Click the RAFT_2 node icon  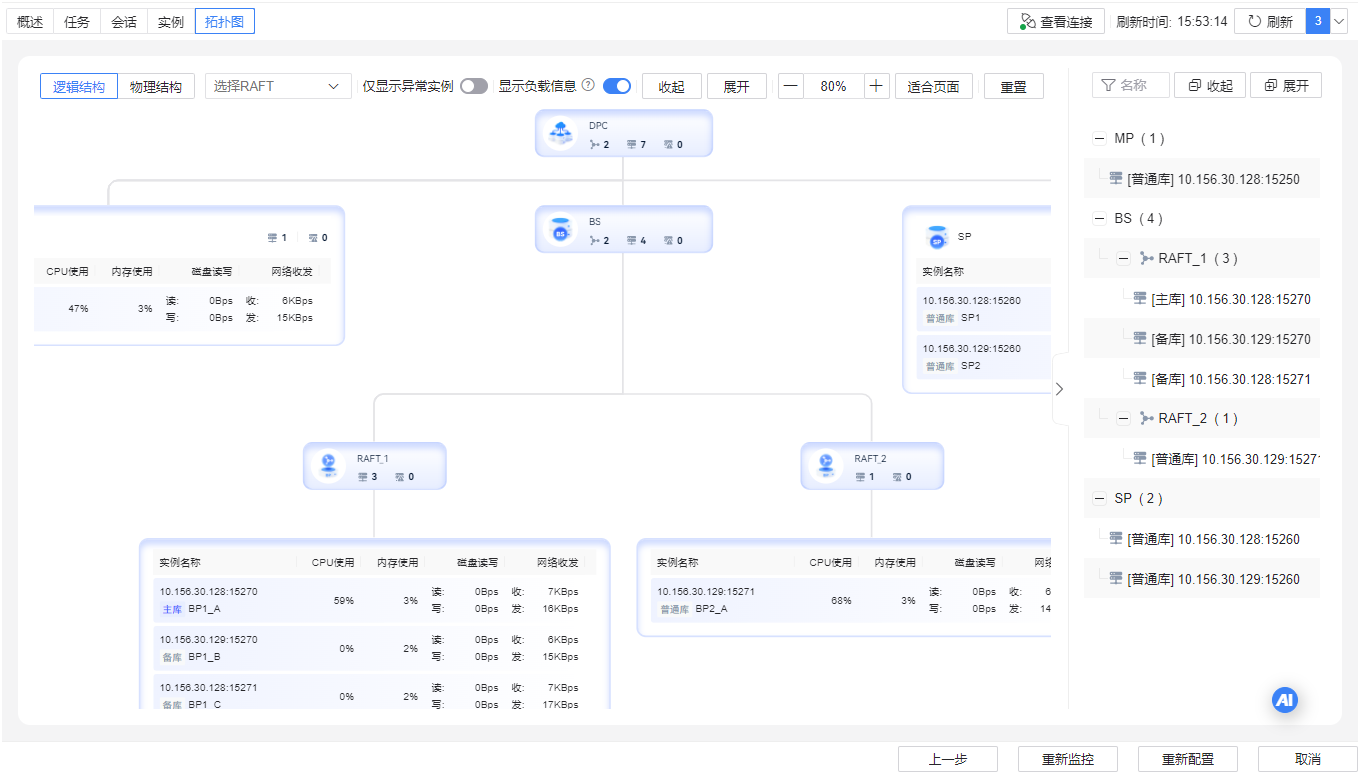[x=825, y=466]
